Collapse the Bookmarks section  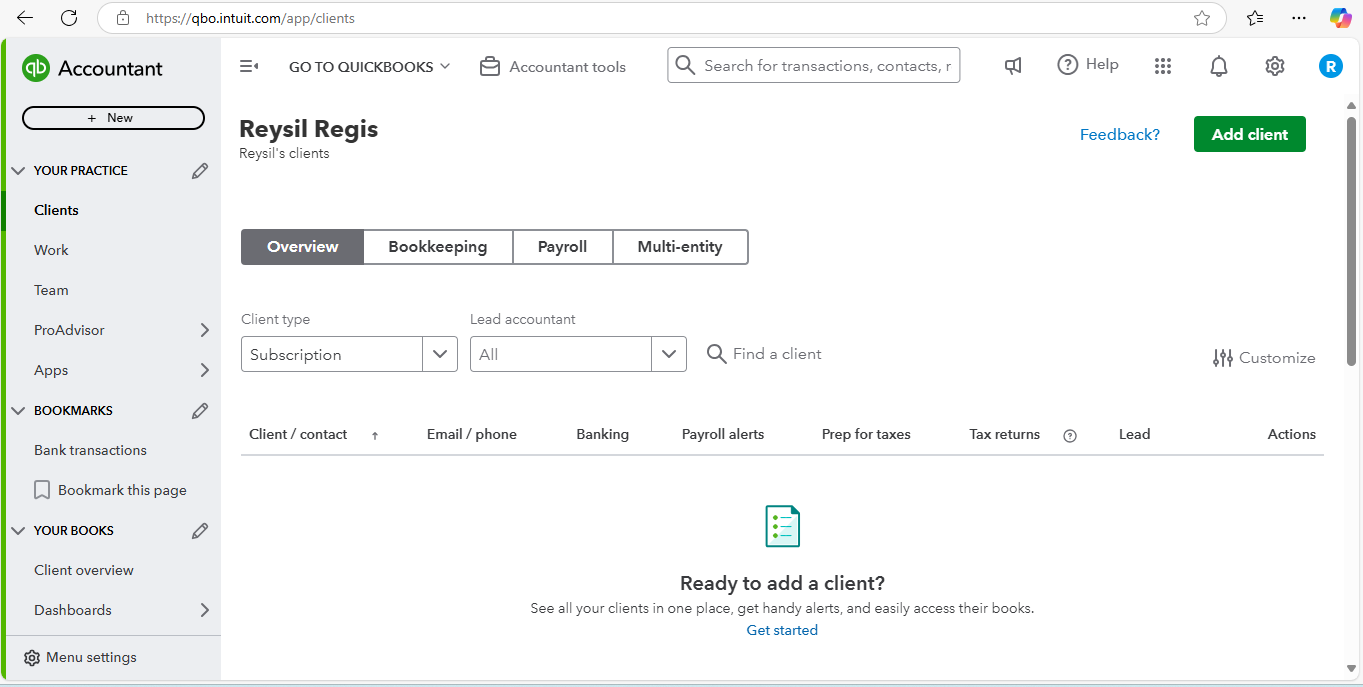pyautogui.click(x=18, y=411)
